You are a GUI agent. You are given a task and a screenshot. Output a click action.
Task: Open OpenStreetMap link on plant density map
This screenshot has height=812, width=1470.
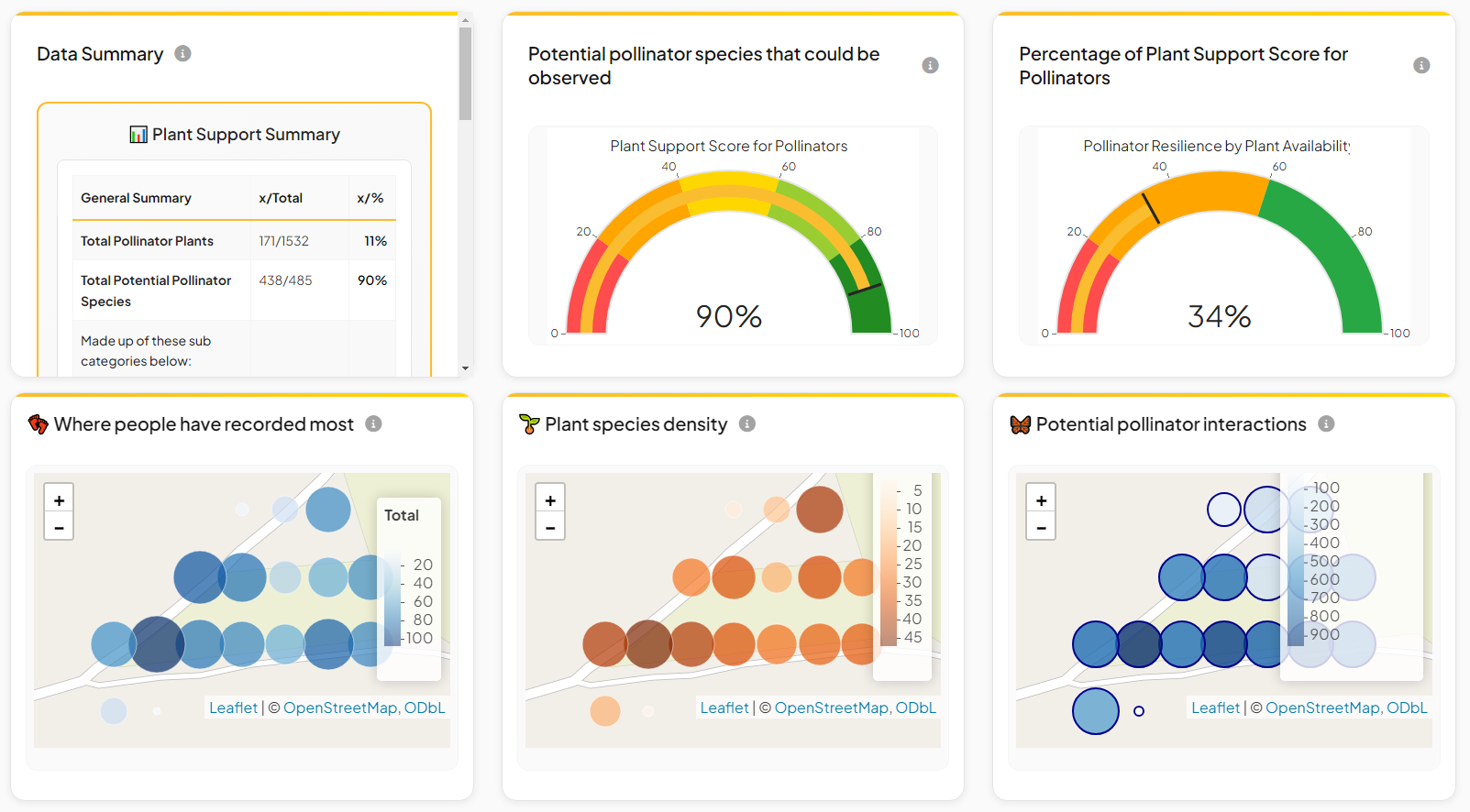(832, 708)
